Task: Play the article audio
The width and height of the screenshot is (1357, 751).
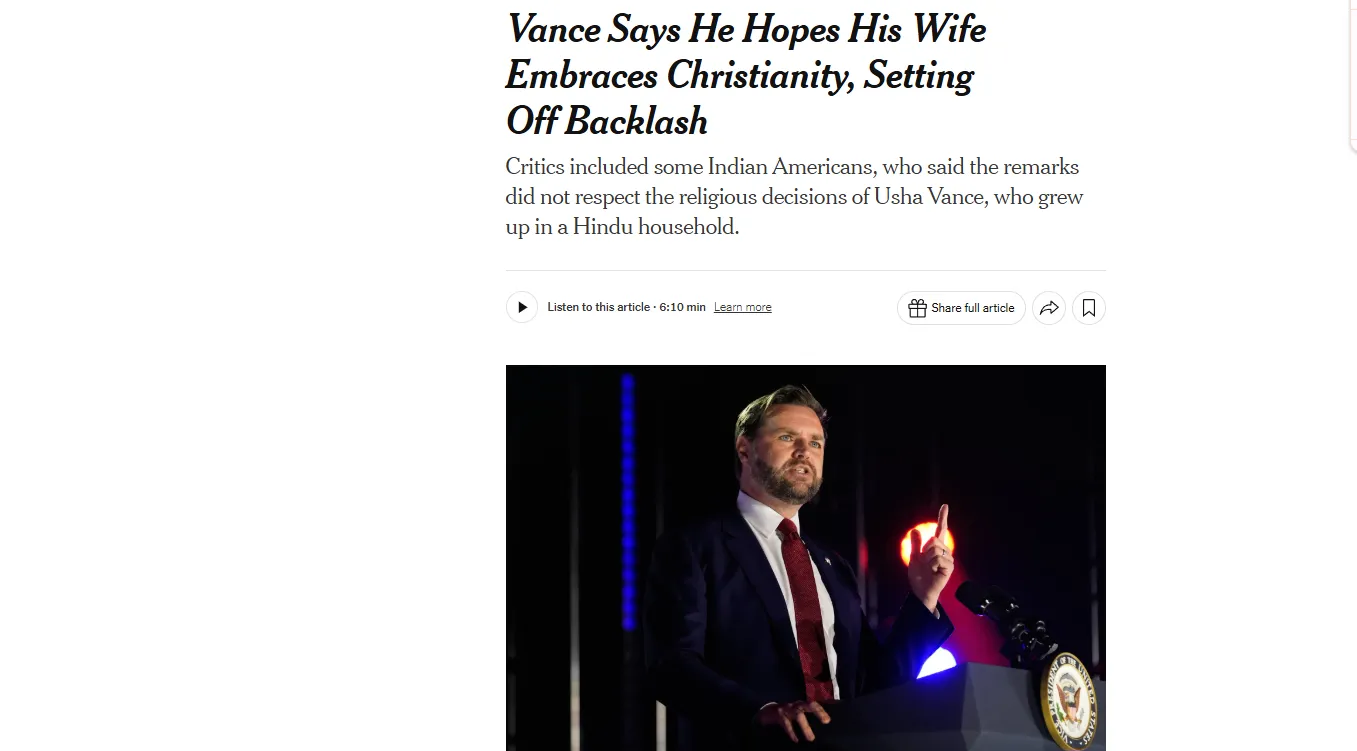Action: (x=521, y=307)
